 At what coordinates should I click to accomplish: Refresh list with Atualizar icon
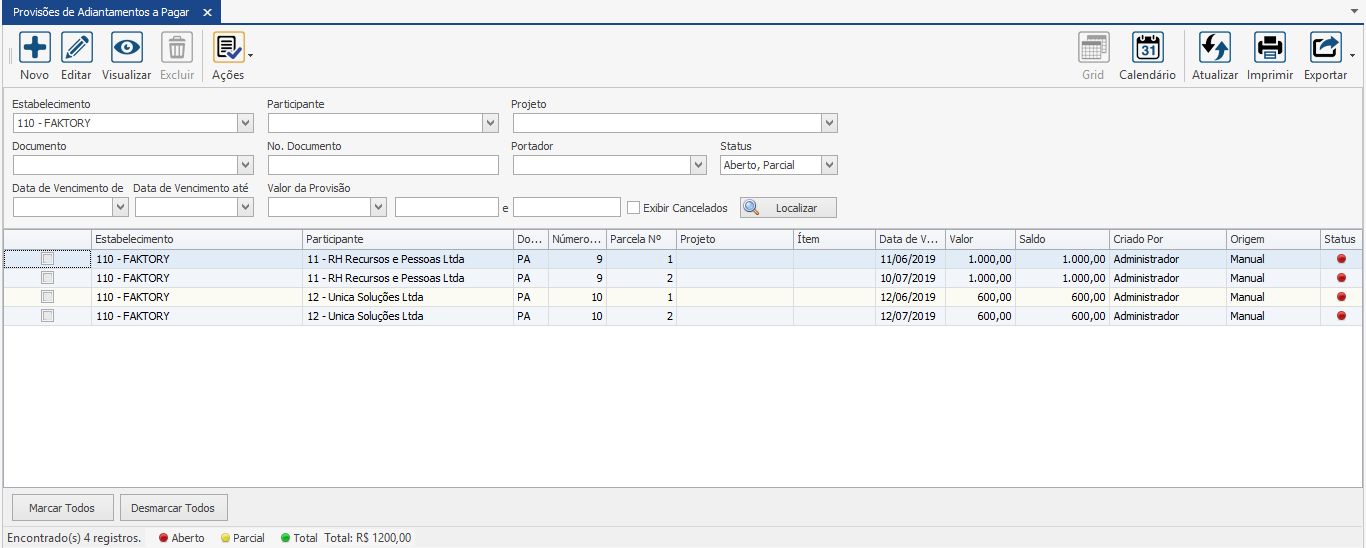click(x=1214, y=47)
